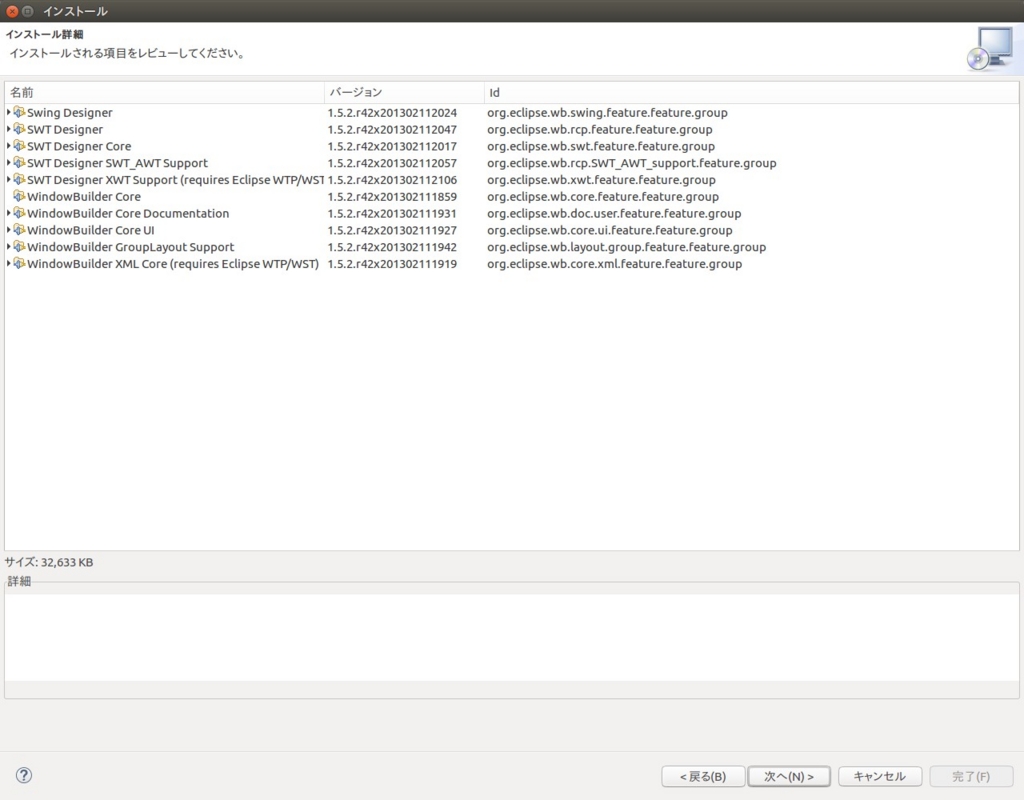1024x800 pixels.
Task: Click the SWT Designer SWT_AWT Support icon
Action: (x=19, y=163)
